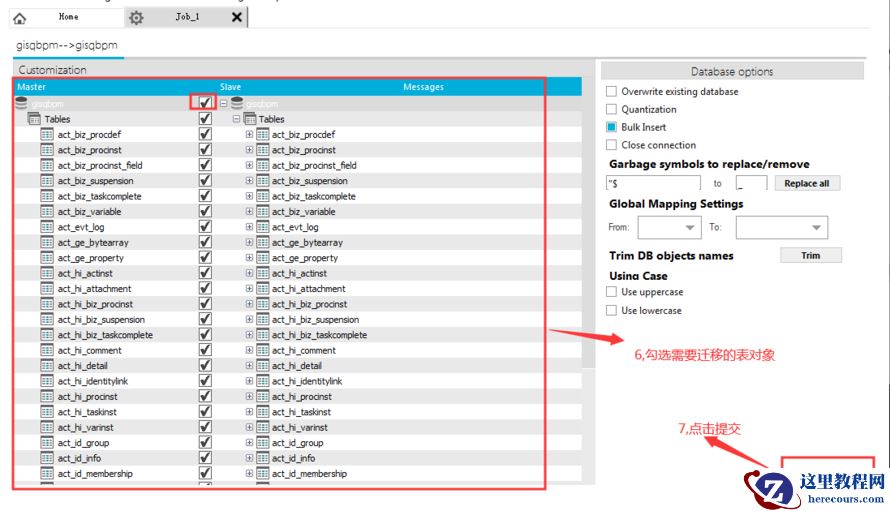Toggle the master database root checkbox
This screenshot has height=511, width=890.
[x=205, y=103]
